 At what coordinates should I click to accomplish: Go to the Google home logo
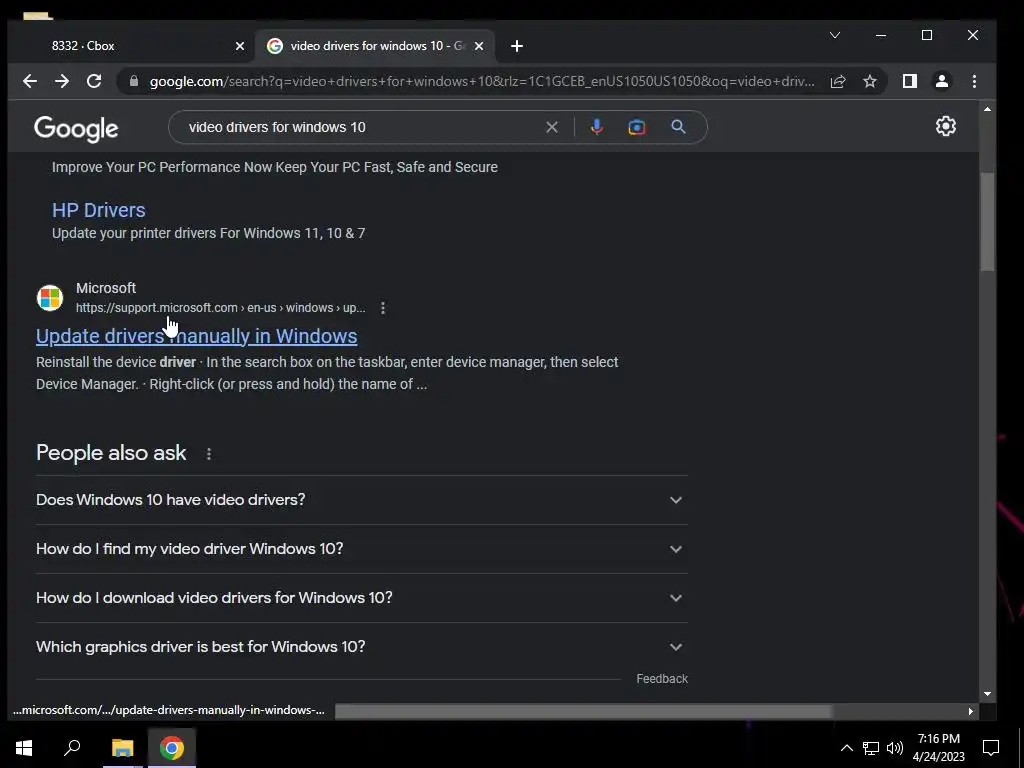(76, 129)
